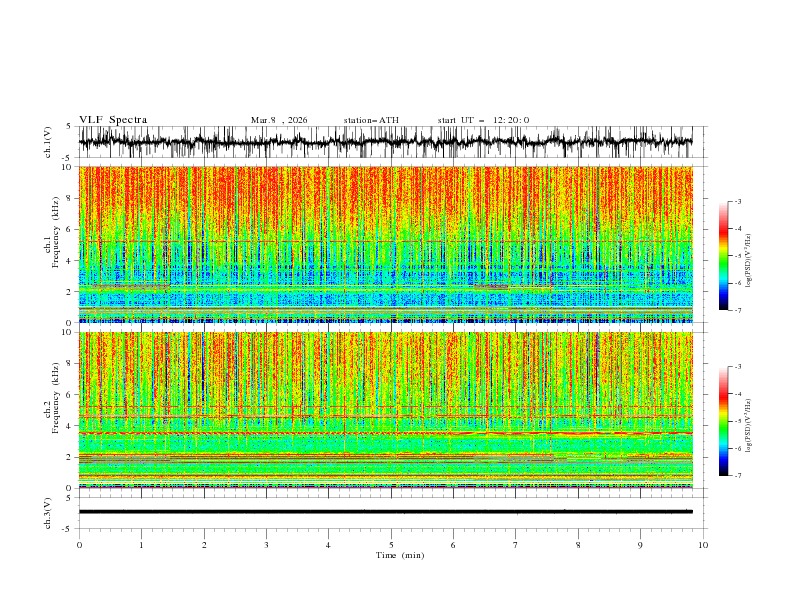Click time axis tick label "7"

pyautogui.click(x=516, y=545)
